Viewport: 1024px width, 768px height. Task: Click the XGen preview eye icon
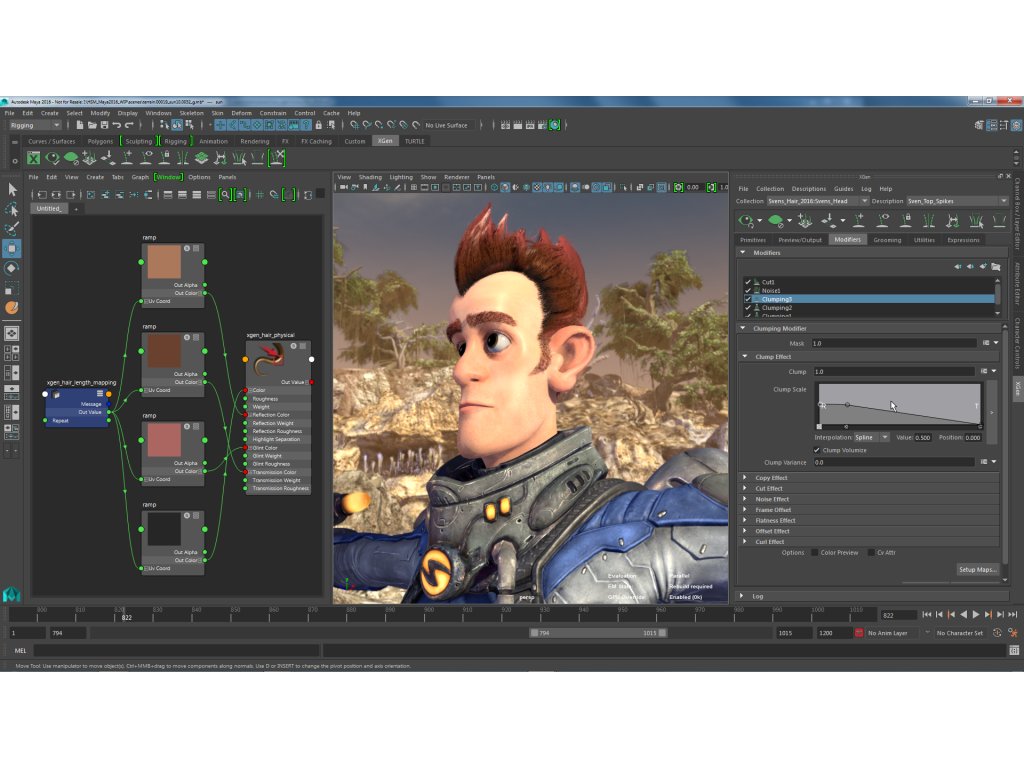click(x=746, y=220)
